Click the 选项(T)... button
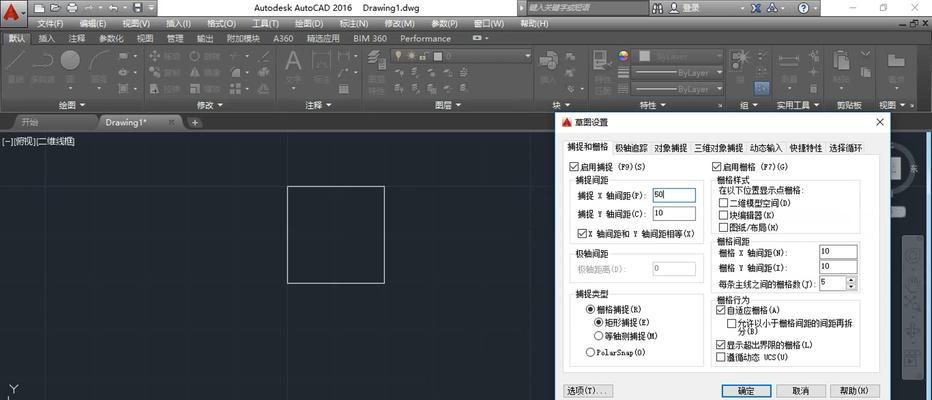This screenshot has height=400, width=932. (588, 390)
